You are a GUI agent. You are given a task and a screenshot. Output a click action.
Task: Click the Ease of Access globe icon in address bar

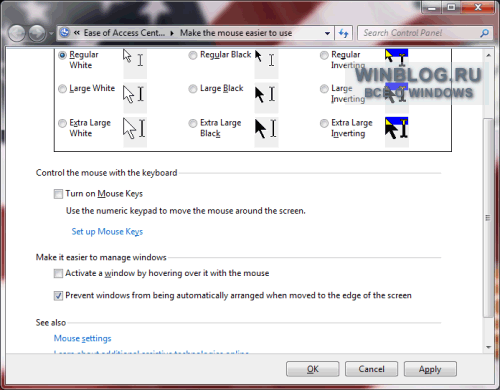(64, 33)
